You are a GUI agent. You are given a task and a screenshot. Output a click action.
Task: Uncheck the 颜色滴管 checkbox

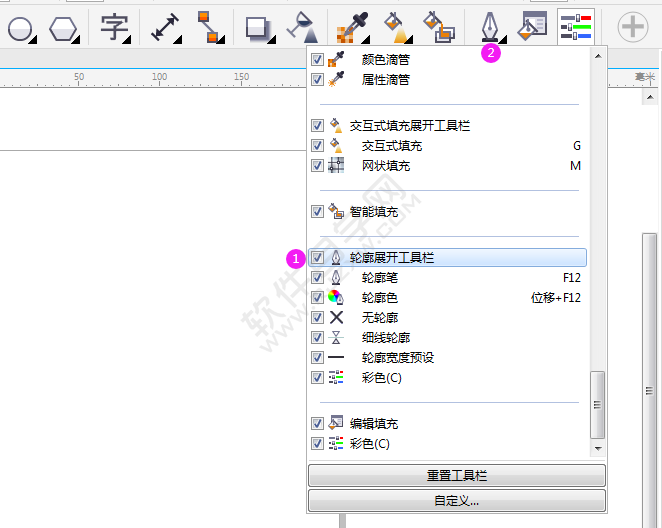point(317,59)
